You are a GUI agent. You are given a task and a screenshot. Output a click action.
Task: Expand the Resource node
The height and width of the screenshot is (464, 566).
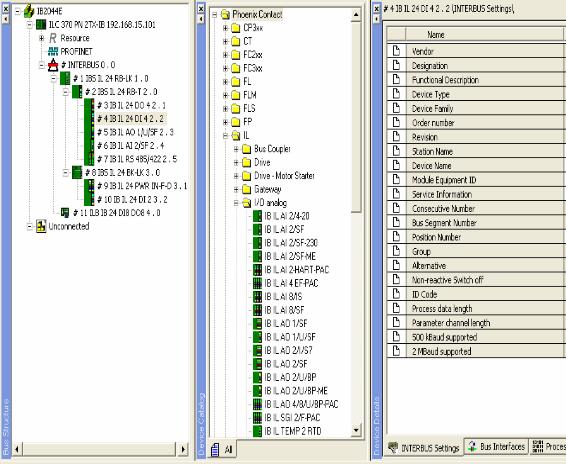(x=42, y=38)
